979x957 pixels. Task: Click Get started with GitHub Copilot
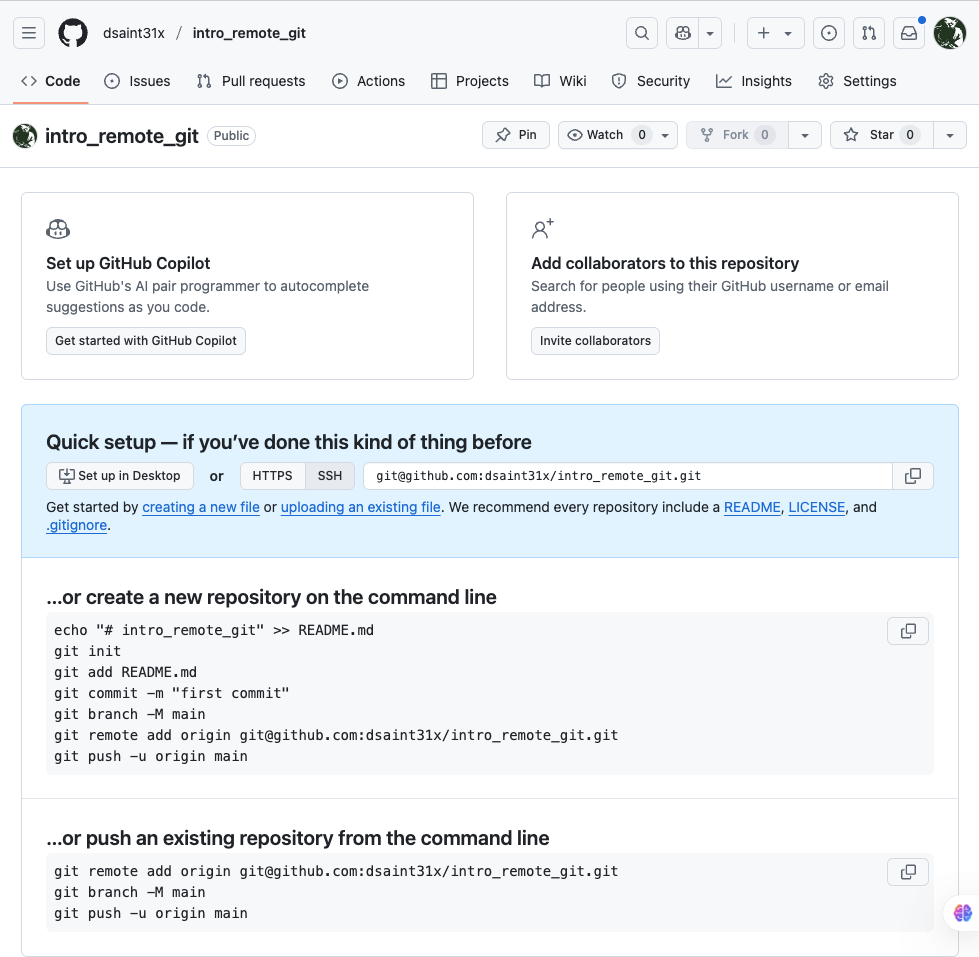click(x=145, y=341)
